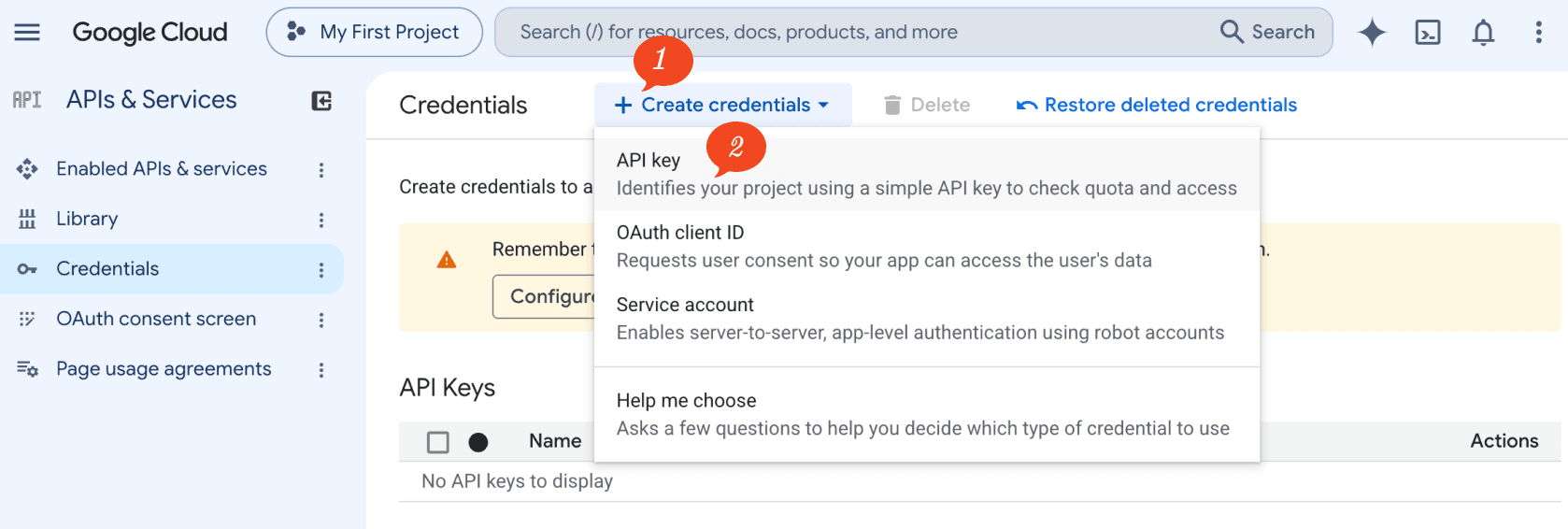This screenshot has height=529, width=1568.
Task: Check the select-all API keys checkbox
Action: tap(437, 442)
